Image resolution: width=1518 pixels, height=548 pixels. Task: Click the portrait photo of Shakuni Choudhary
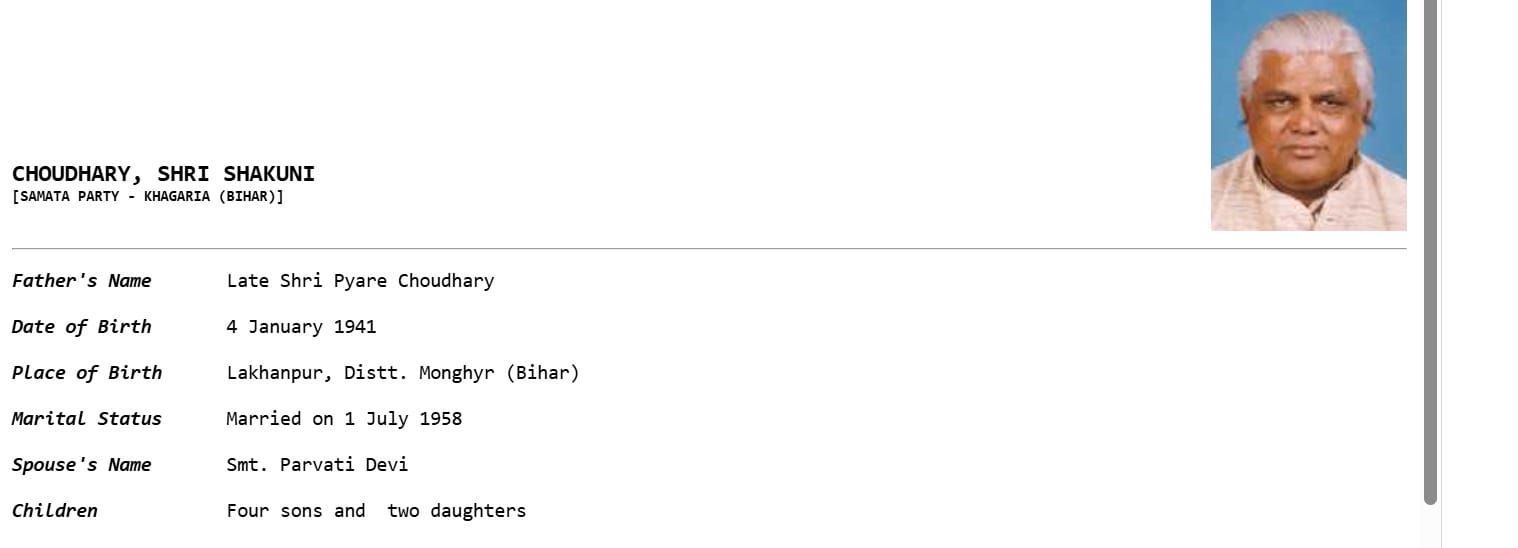click(1308, 115)
